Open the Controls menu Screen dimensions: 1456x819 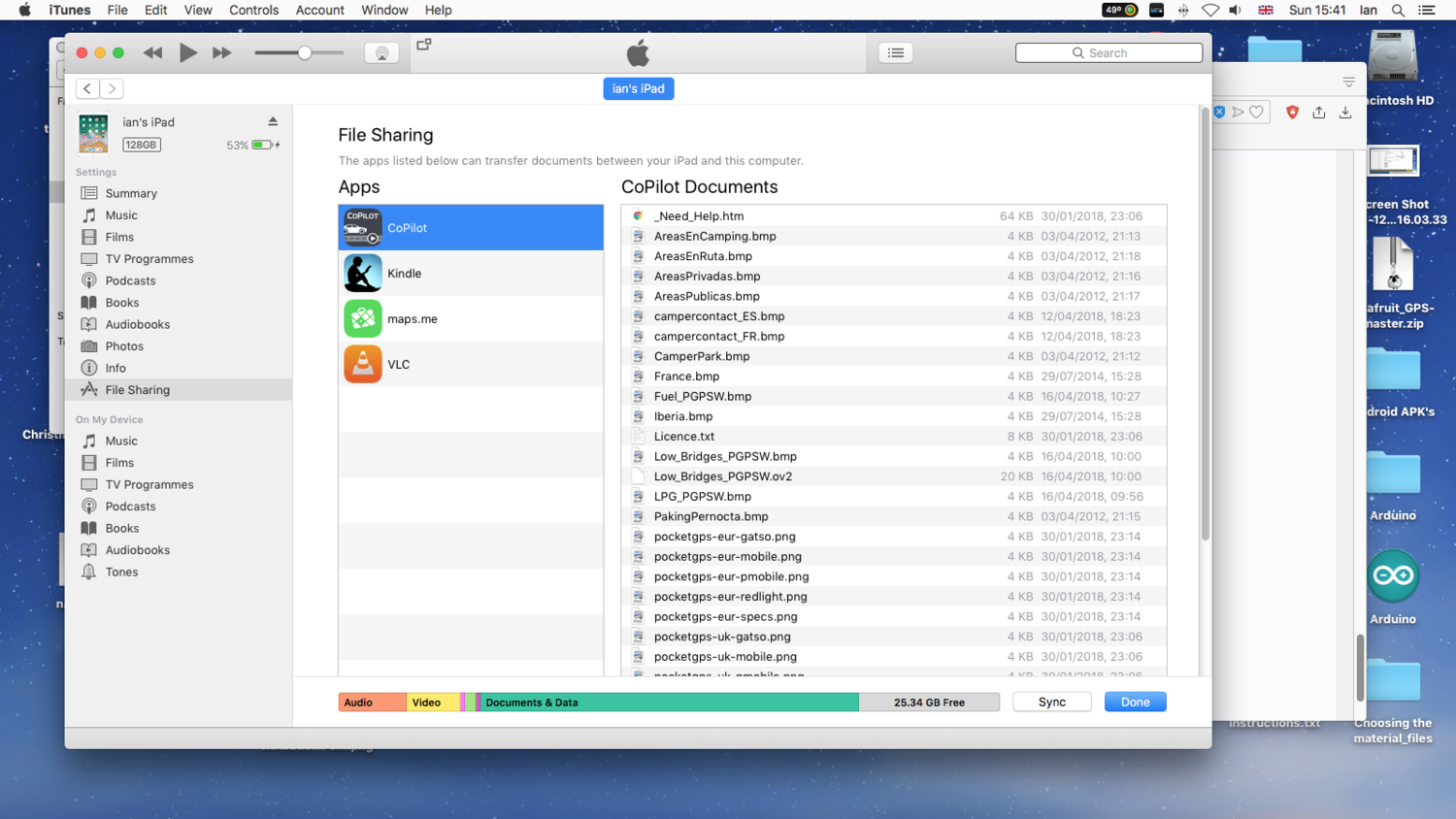coord(254,10)
